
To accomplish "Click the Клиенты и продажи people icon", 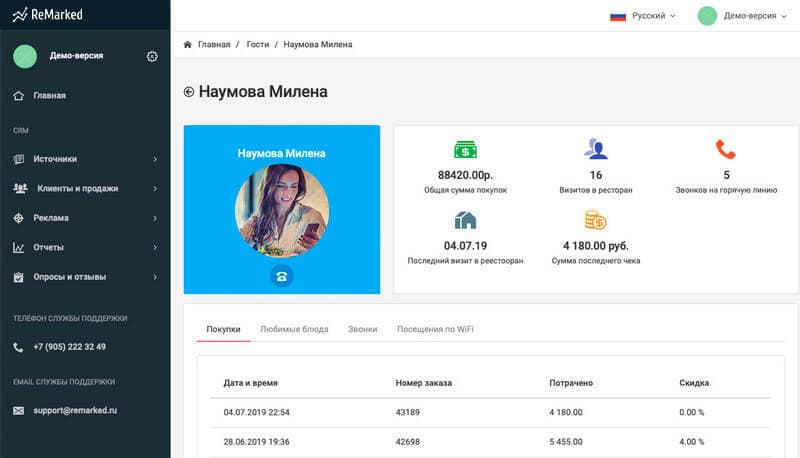I will [x=20, y=188].
